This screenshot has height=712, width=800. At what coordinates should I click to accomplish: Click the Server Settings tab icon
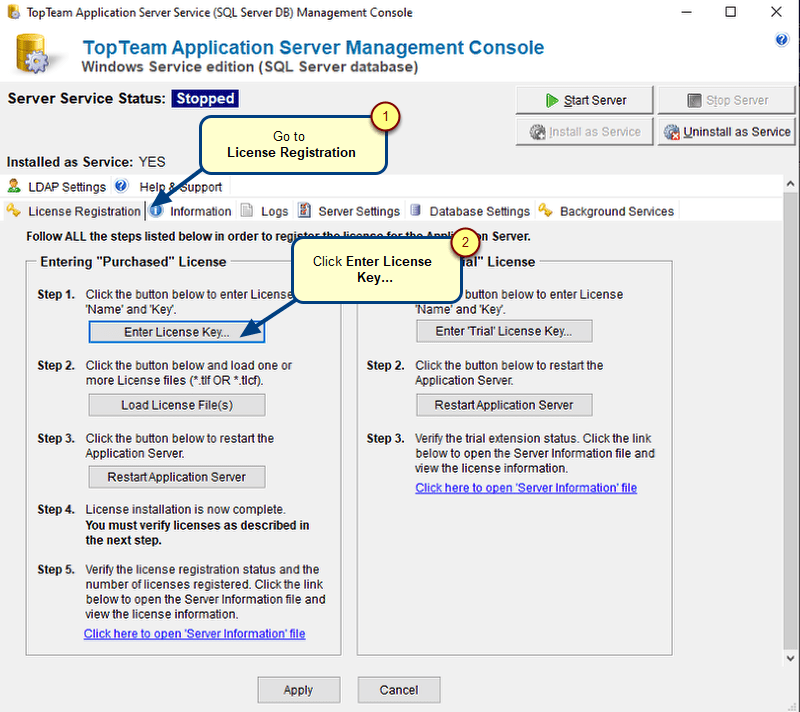tap(305, 210)
